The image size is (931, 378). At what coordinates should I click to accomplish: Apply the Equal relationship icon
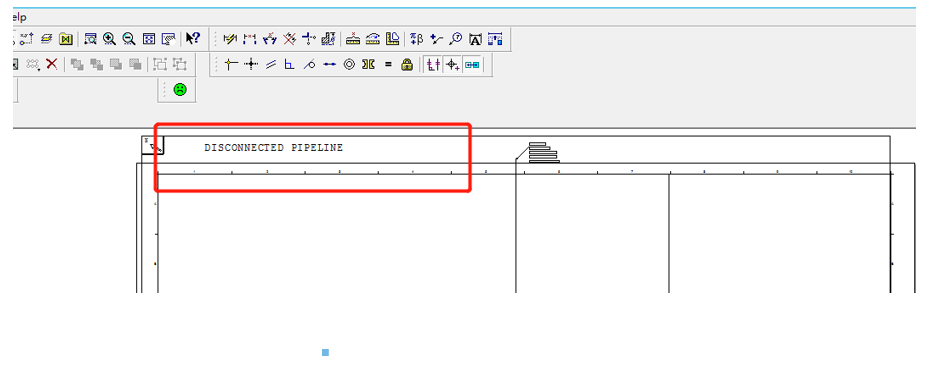pos(388,65)
